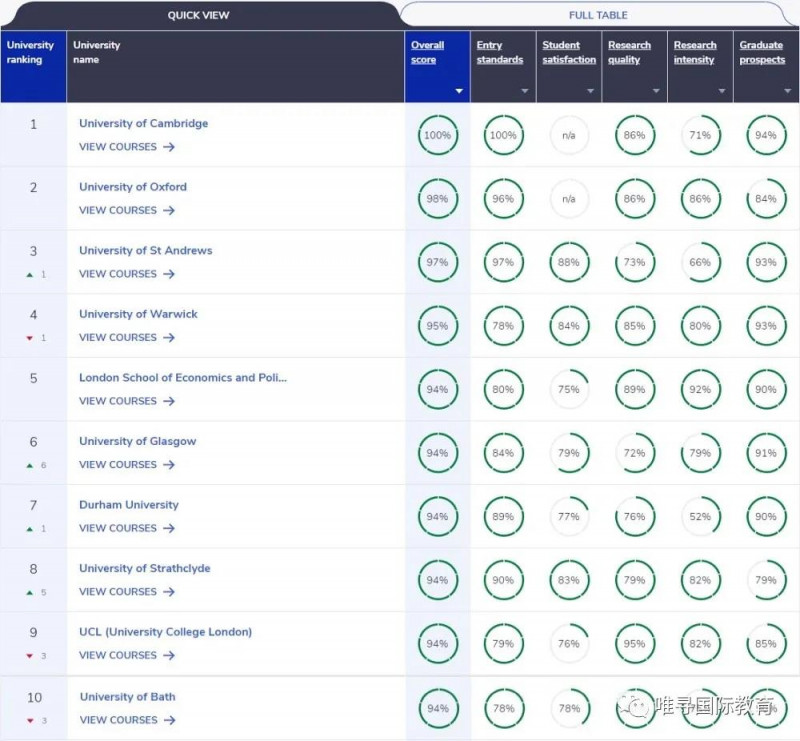Open UCL (University College London) page
This screenshot has height=741, width=800.
tap(165, 632)
